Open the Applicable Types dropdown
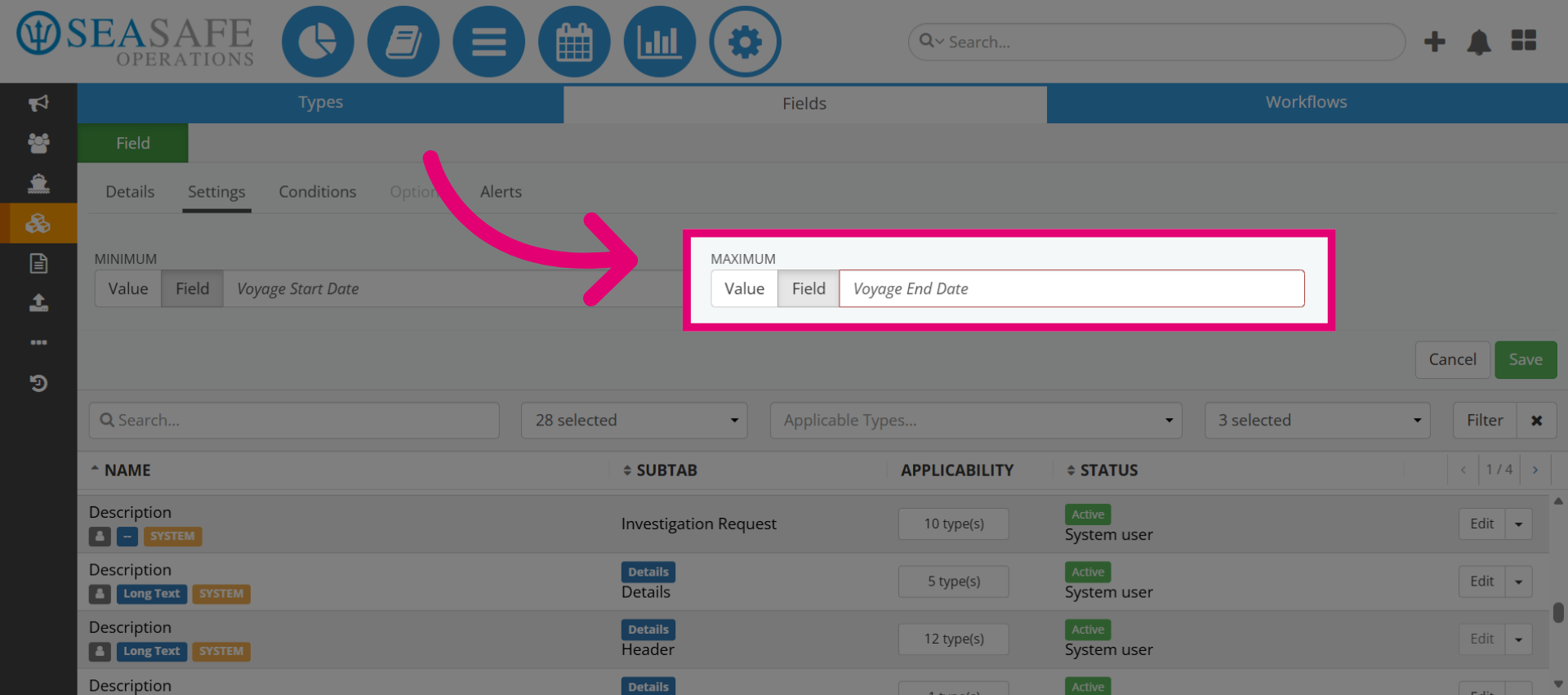Image resolution: width=1568 pixels, height=695 pixels. [x=976, y=421]
